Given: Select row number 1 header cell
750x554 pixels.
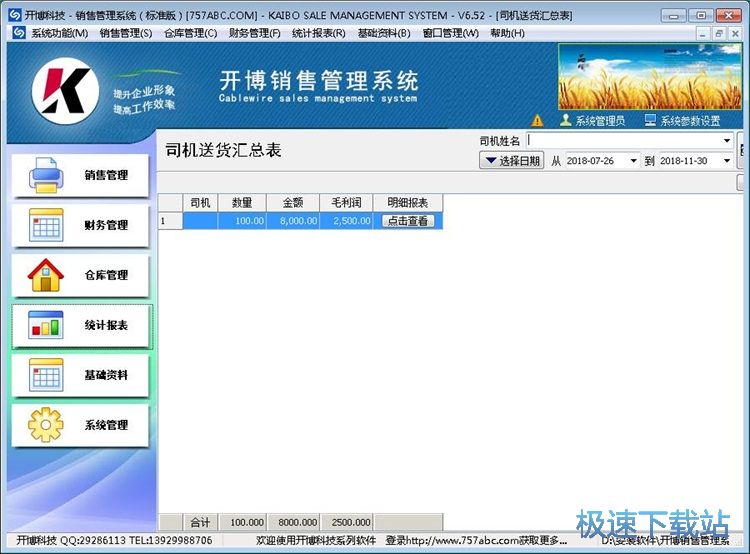Looking at the screenshot, I should point(170,221).
